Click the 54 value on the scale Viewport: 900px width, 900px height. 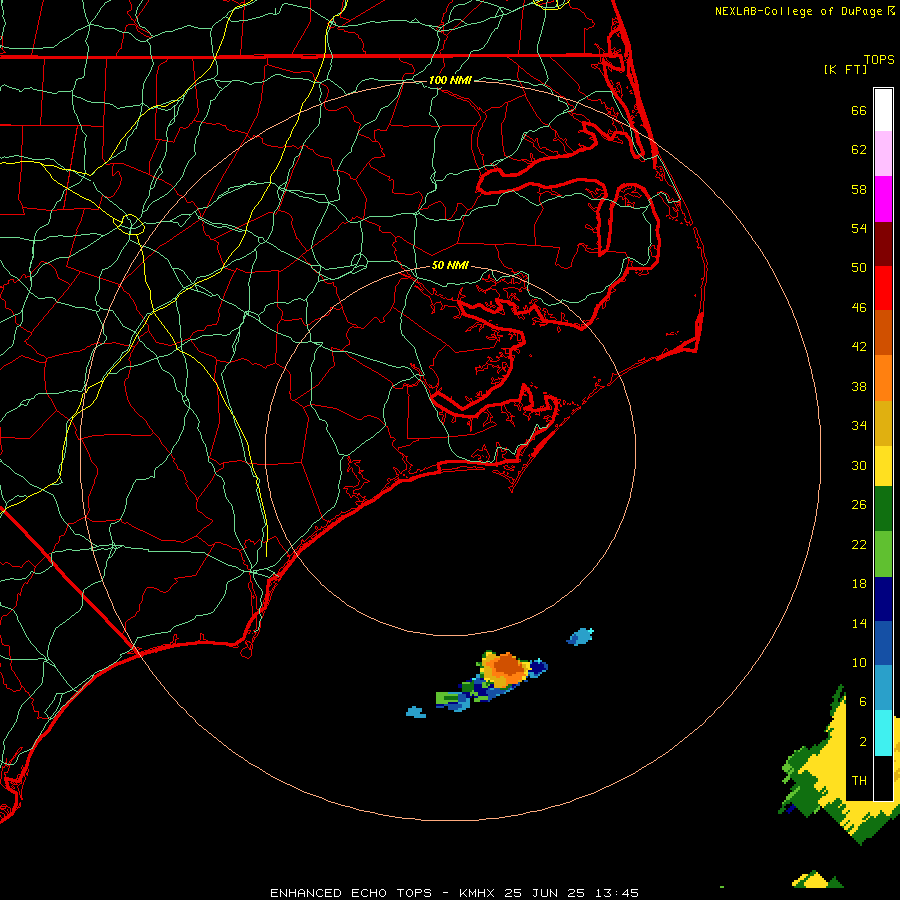tap(859, 228)
